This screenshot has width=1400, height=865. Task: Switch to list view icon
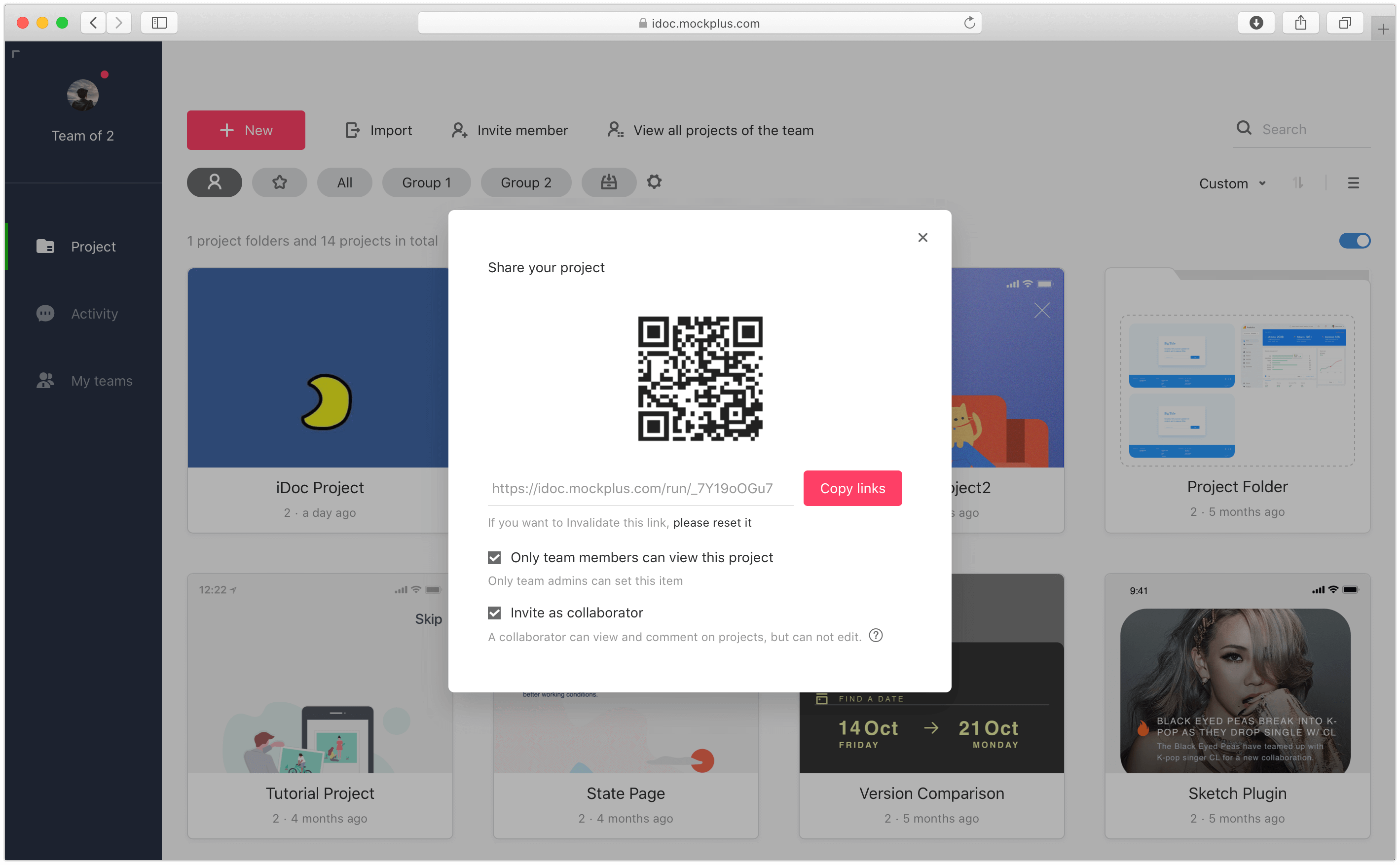point(1353,183)
